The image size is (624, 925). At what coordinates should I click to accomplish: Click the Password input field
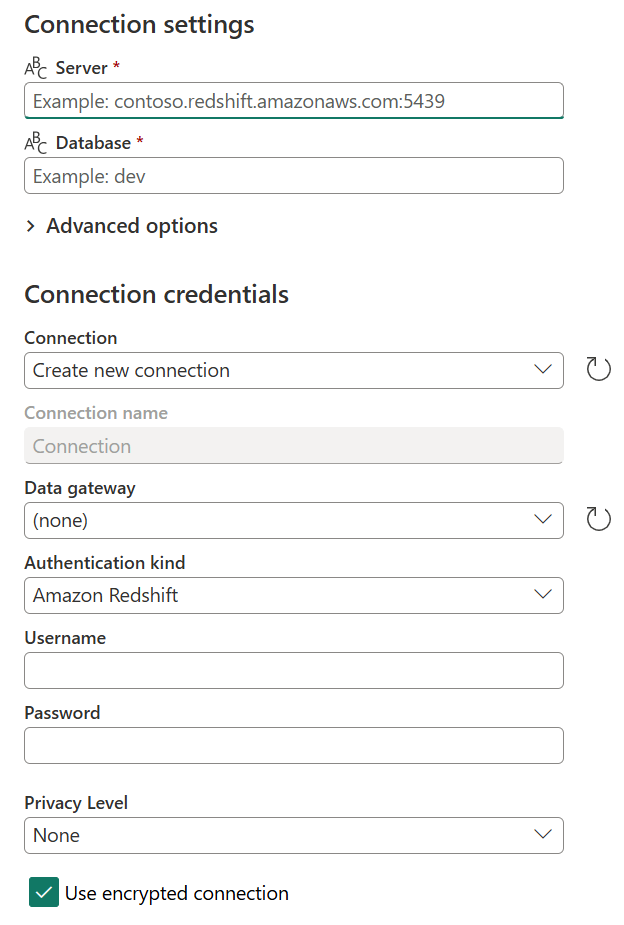tap(293, 745)
